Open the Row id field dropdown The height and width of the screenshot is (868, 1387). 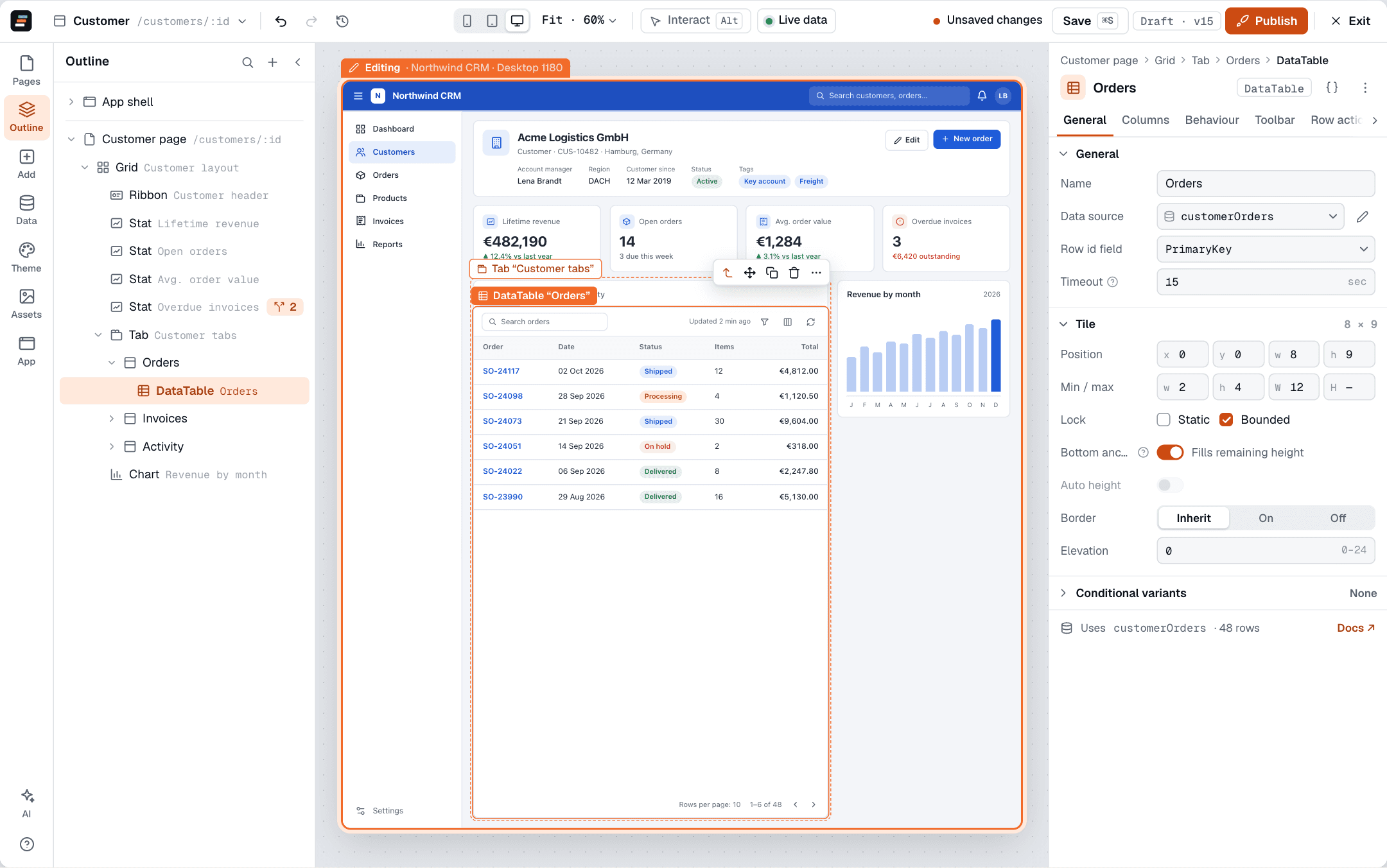tap(1266, 249)
